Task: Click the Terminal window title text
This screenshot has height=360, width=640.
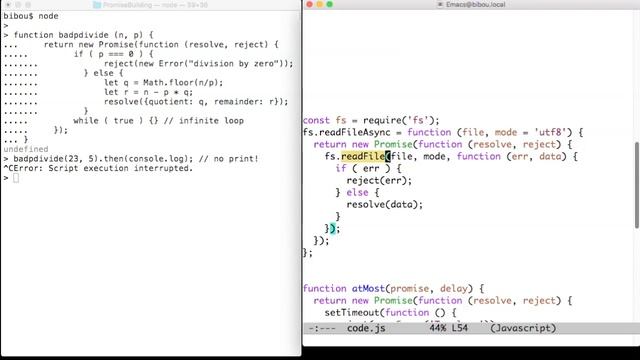Action: click(155, 5)
